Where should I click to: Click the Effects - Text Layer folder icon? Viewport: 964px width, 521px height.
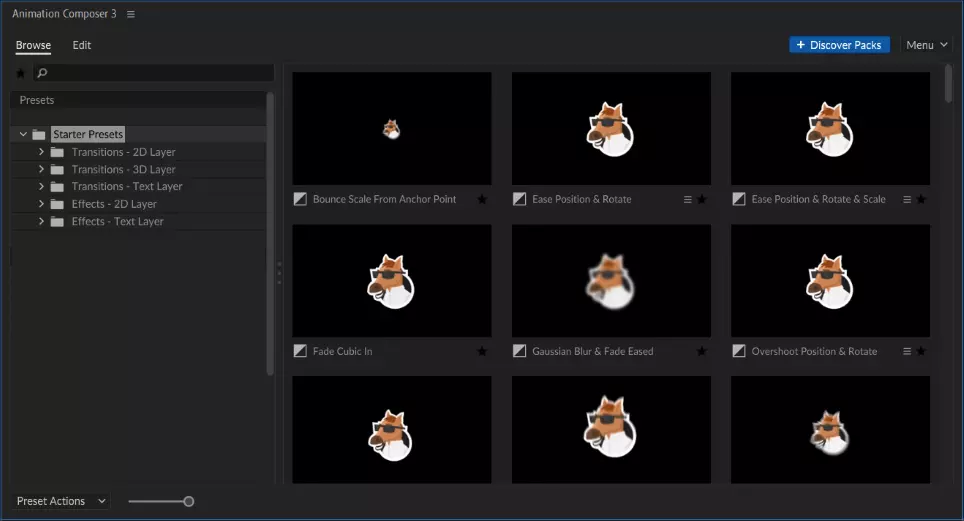click(57, 221)
